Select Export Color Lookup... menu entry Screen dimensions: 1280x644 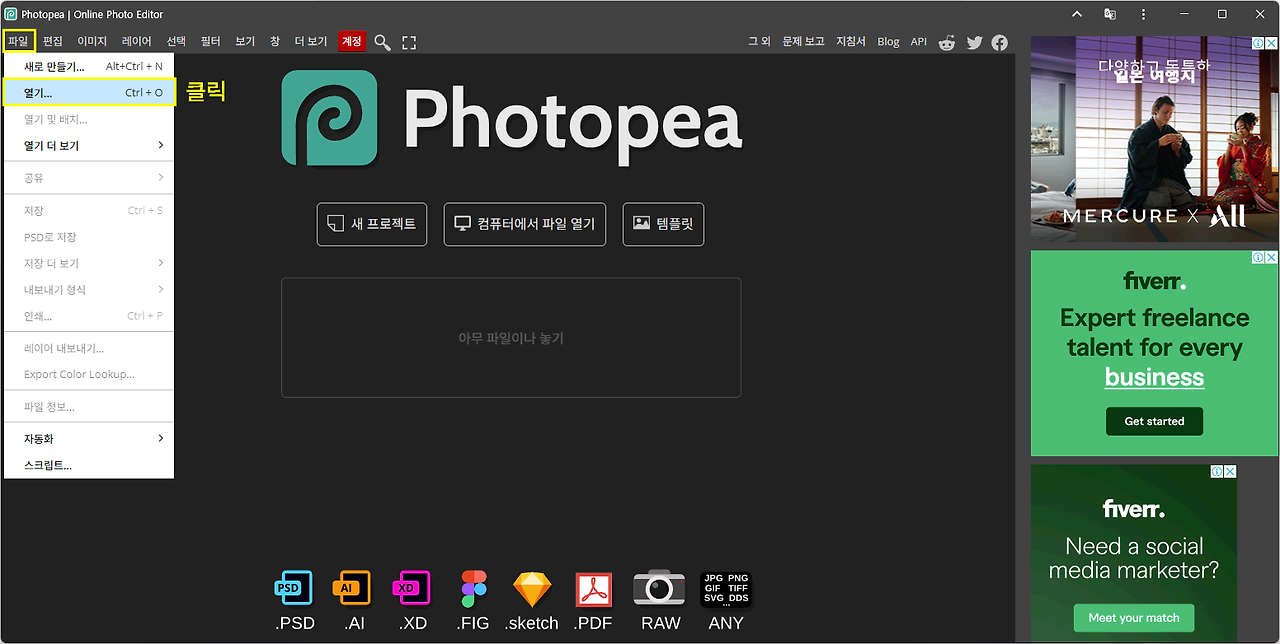(90, 374)
